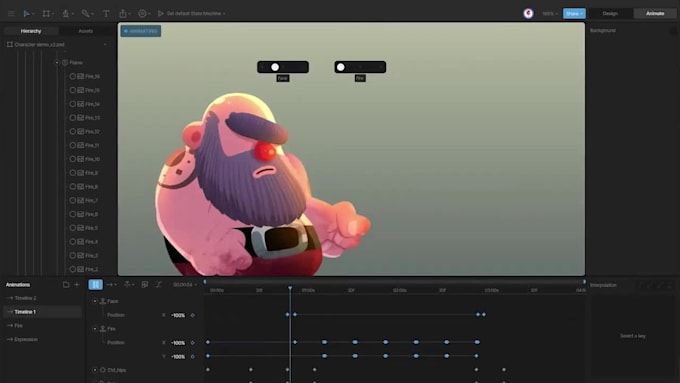Toggle circle next to Fire_14 layer
This screenshot has height=383, width=680.
click(72, 104)
